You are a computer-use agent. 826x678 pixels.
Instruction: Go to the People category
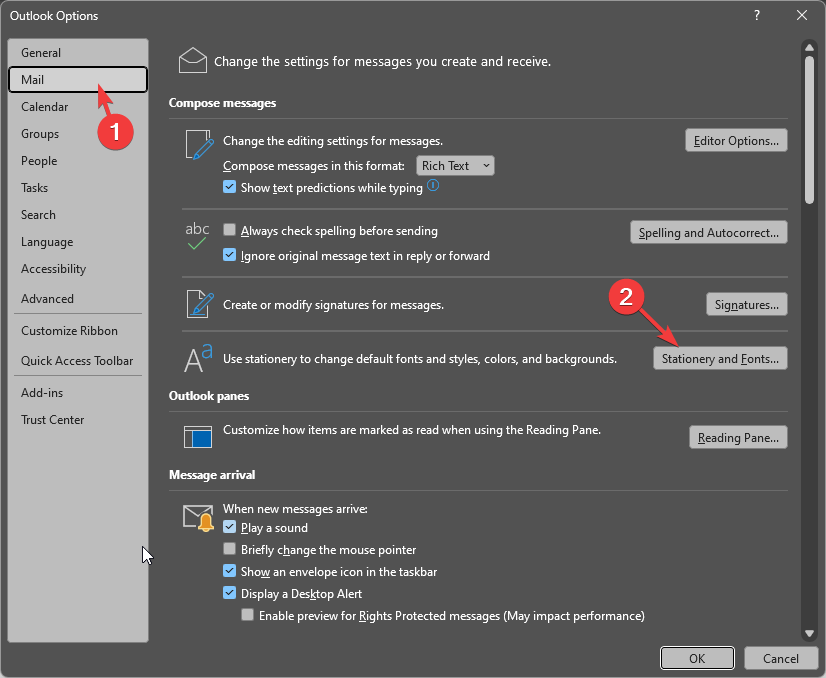click(x=78, y=161)
